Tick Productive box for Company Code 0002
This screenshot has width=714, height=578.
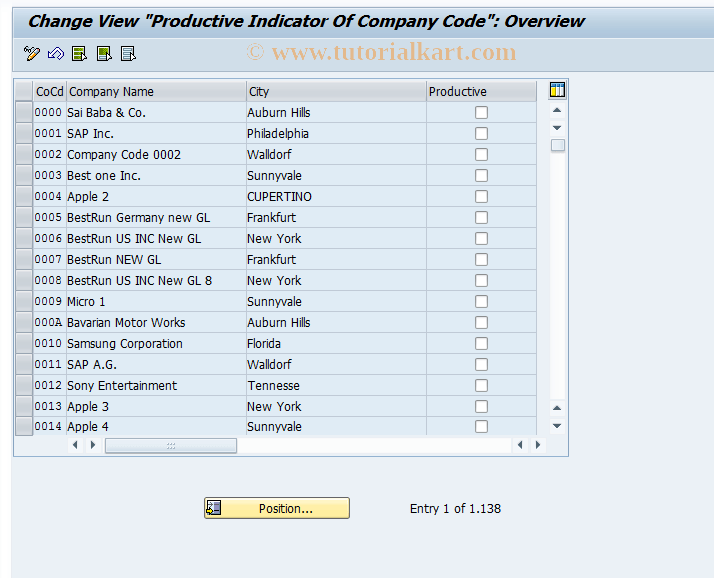[x=481, y=154]
